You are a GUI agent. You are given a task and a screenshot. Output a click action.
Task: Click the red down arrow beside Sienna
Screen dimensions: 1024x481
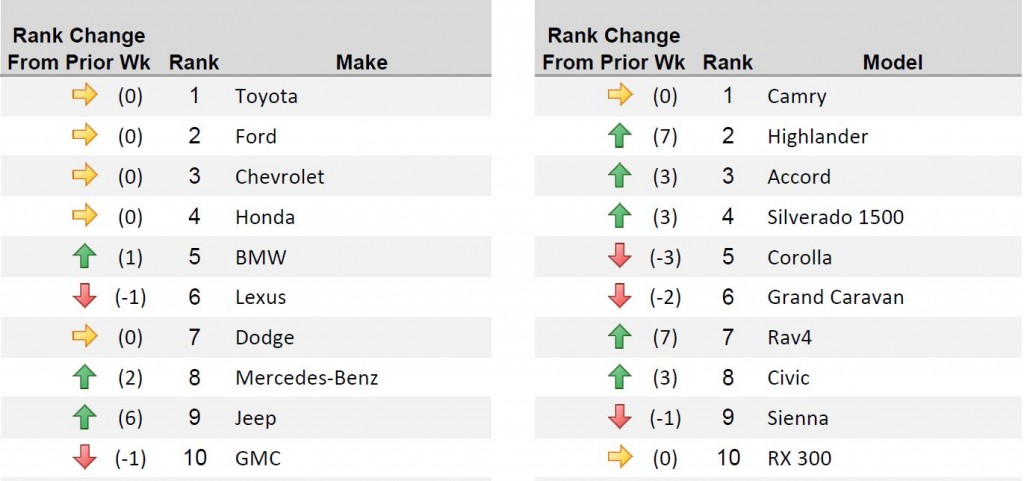pos(619,418)
